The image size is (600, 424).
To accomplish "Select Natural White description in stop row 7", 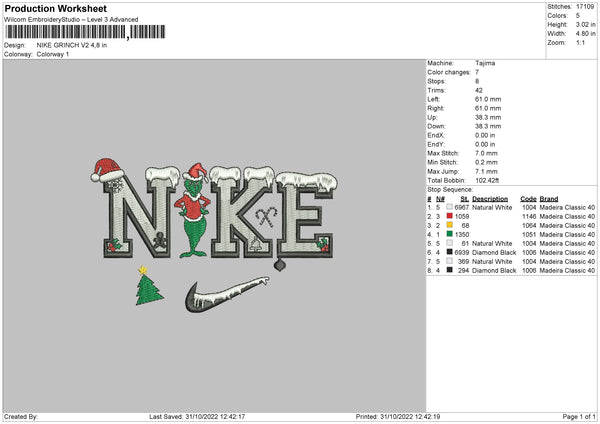I will 492,261.
